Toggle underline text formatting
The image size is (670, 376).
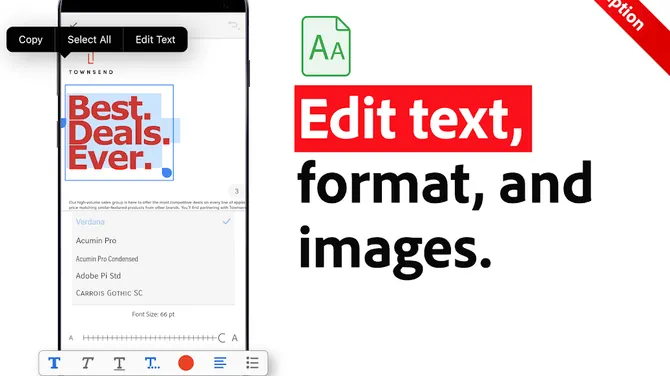pos(119,363)
